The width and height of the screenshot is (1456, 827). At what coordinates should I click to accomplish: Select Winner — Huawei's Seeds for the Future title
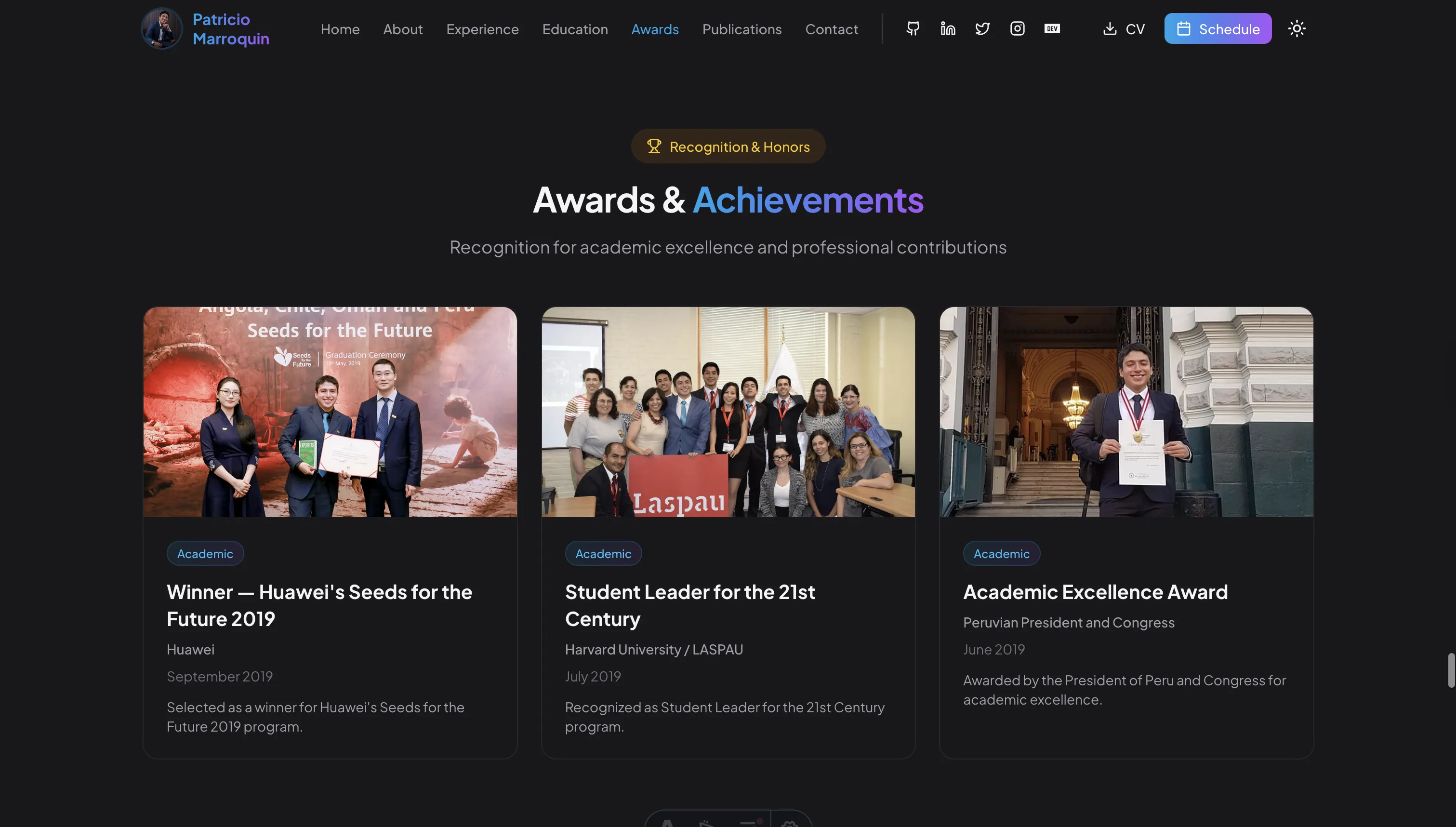pos(319,605)
